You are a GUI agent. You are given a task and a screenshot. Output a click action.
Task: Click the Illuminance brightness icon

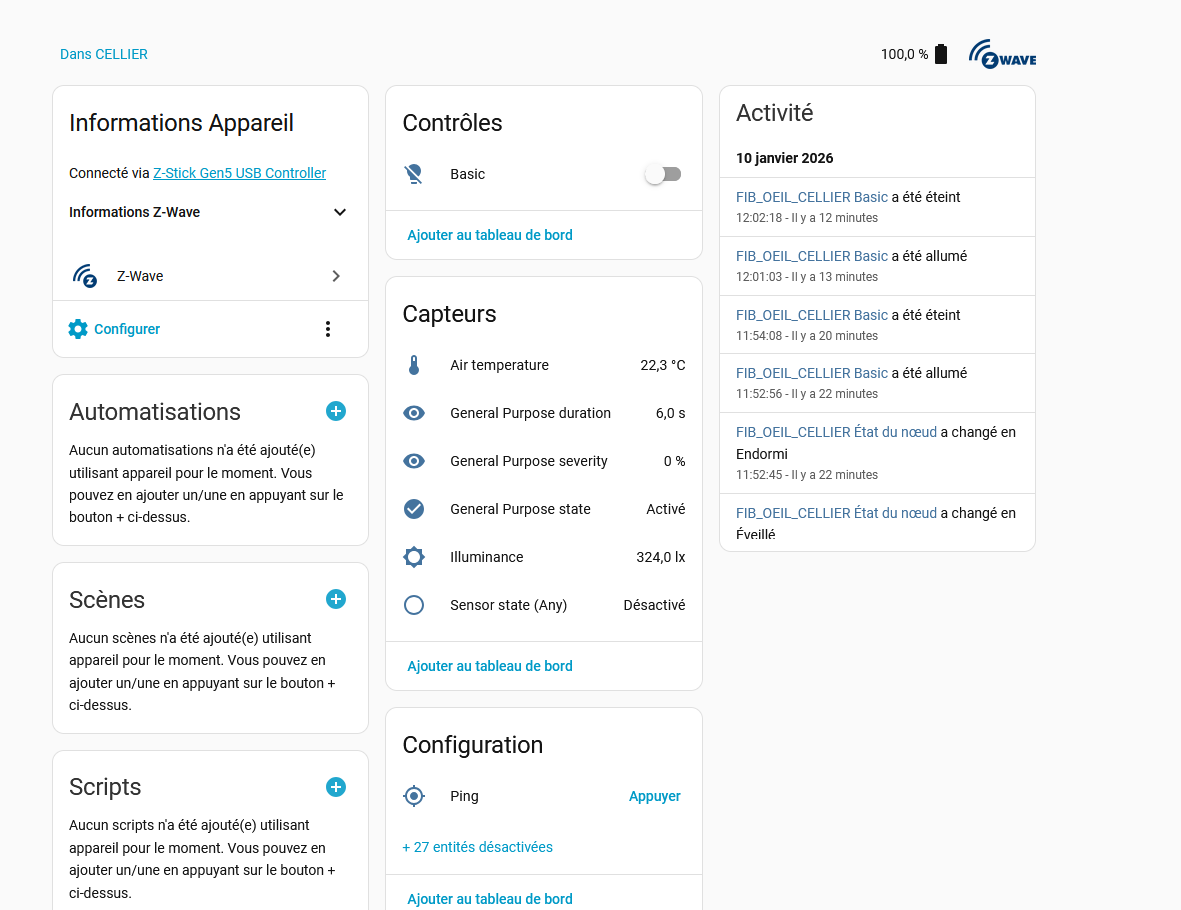click(x=414, y=557)
